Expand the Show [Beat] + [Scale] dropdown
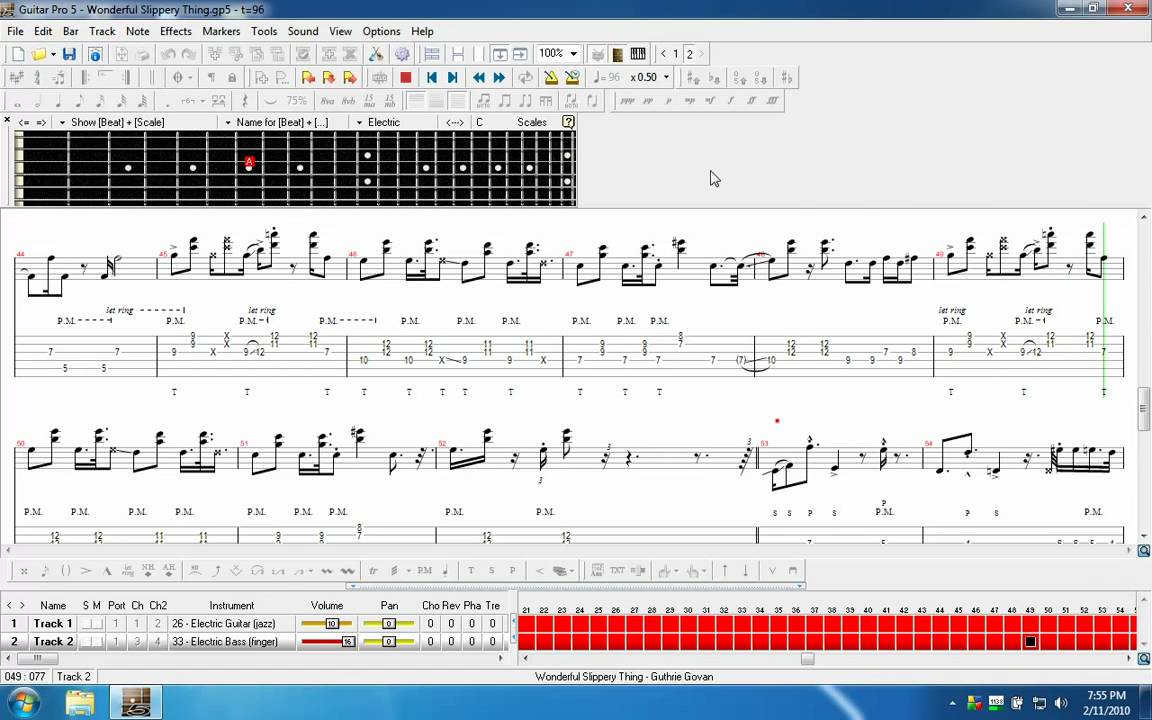This screenshot has height=720, width=1152. point(62,123)
